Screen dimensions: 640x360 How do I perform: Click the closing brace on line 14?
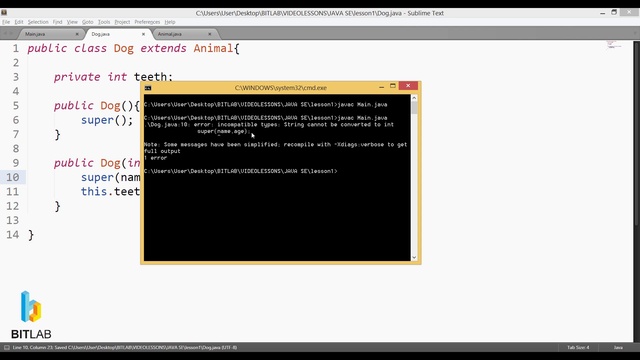31,235
